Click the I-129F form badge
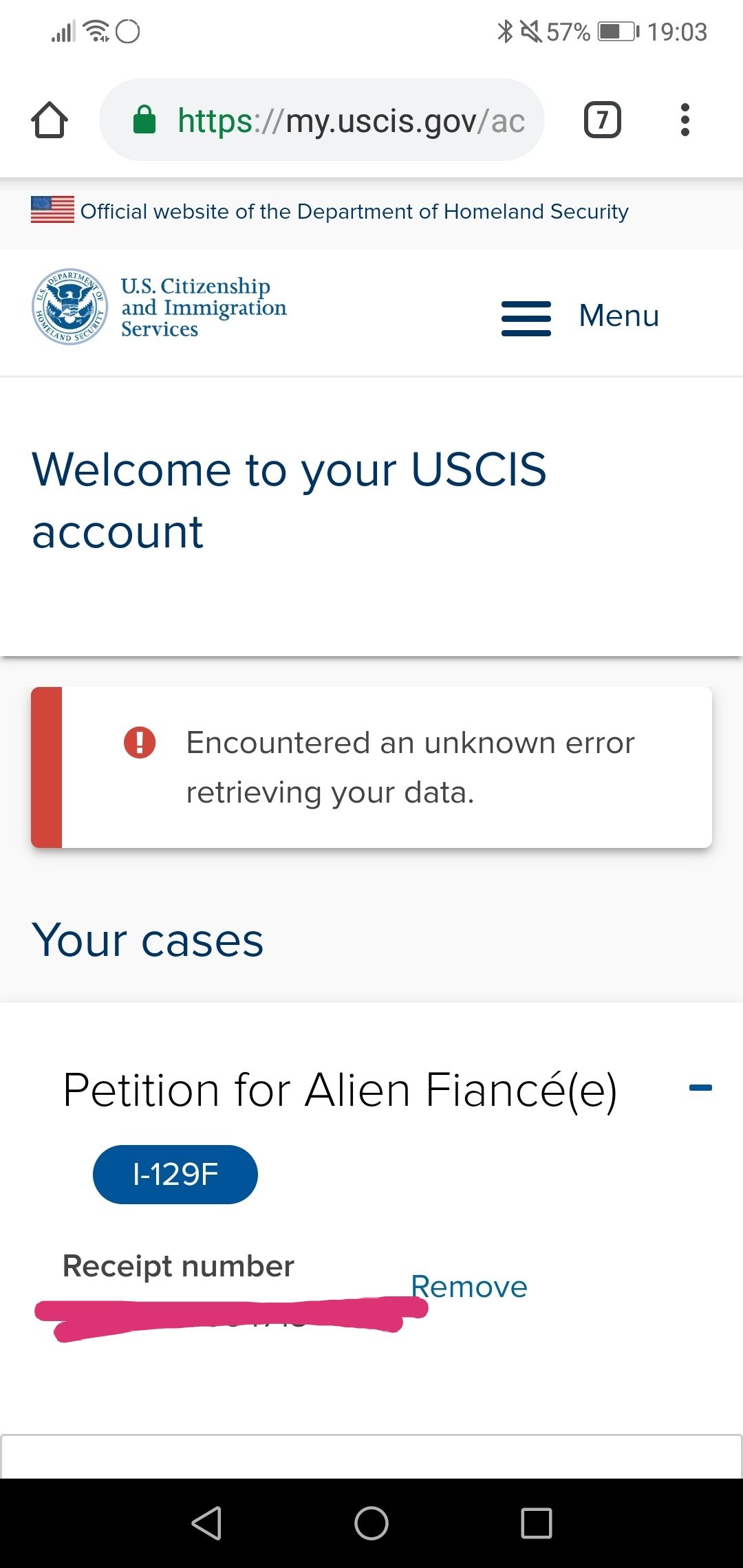Viewport: 743px width, 1568px height. 175,1175
